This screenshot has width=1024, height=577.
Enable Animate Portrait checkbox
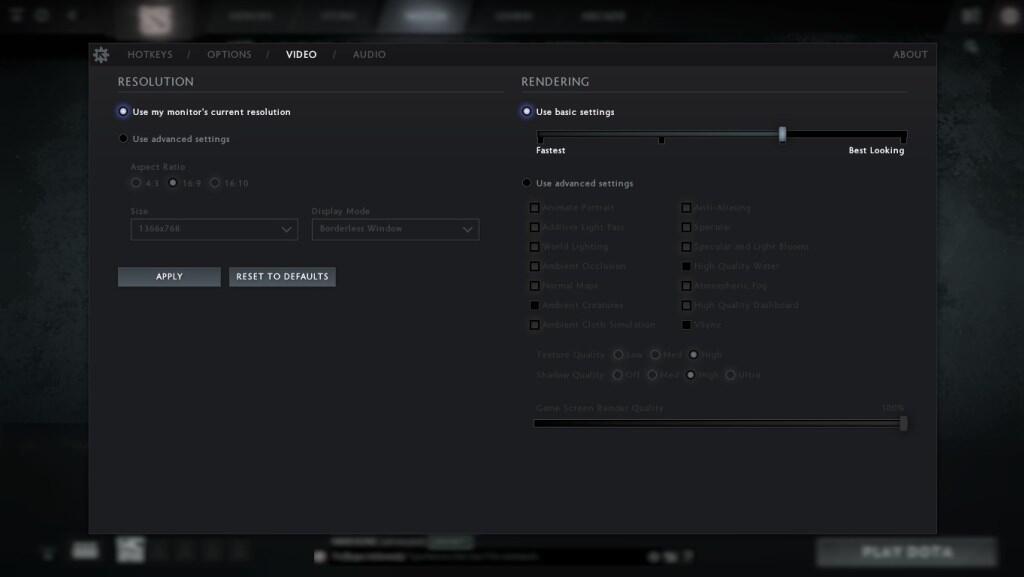534,208
